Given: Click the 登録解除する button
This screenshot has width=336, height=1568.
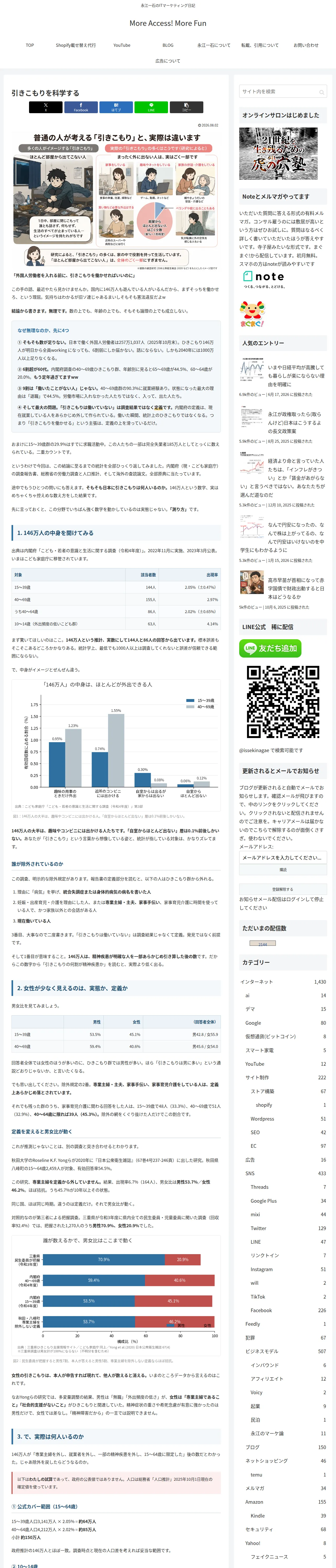Looking at the screenshot, I should click(283, 889).
